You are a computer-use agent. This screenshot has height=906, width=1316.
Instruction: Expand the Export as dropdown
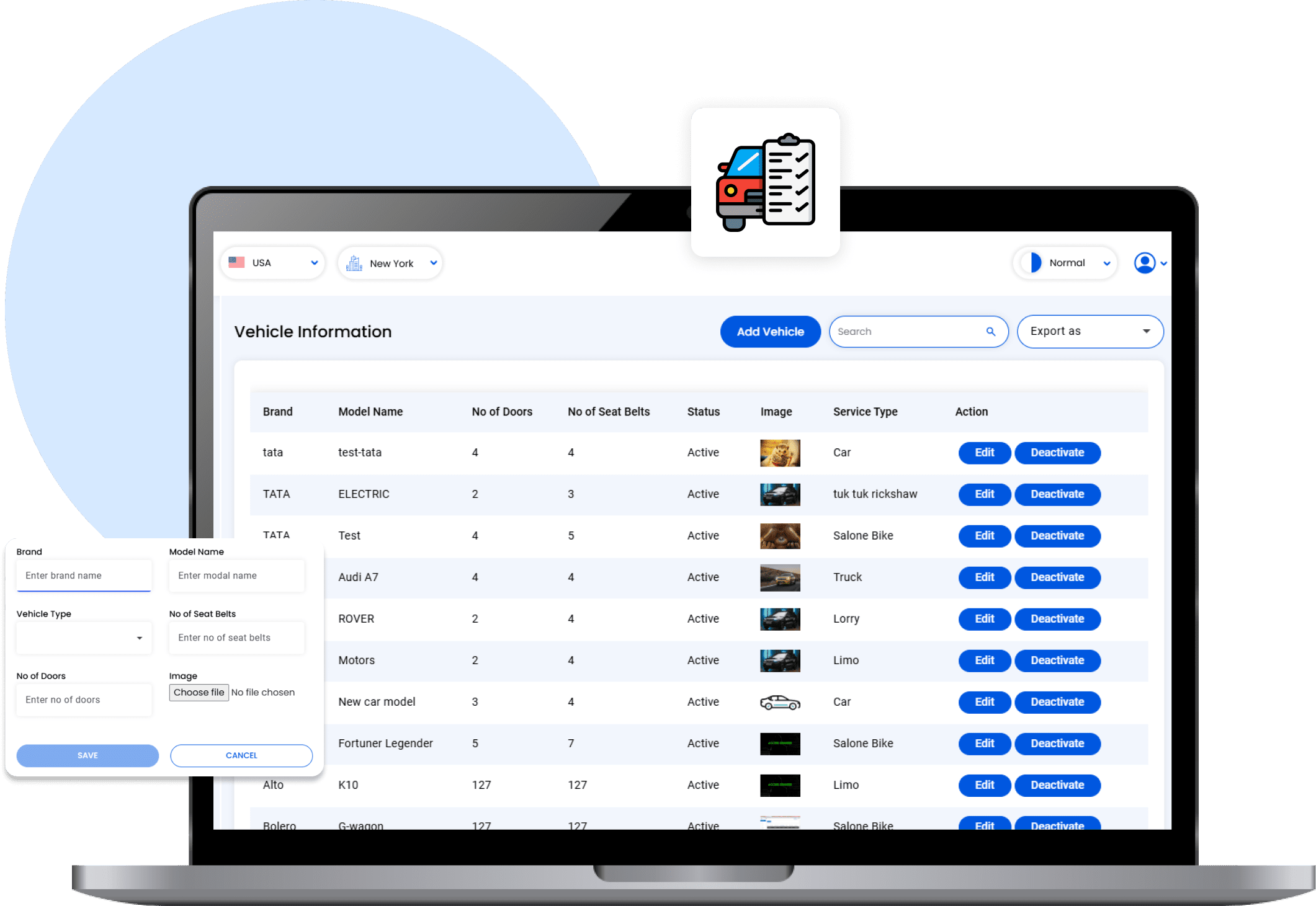pyautogui.click(x=1090, y=332)
